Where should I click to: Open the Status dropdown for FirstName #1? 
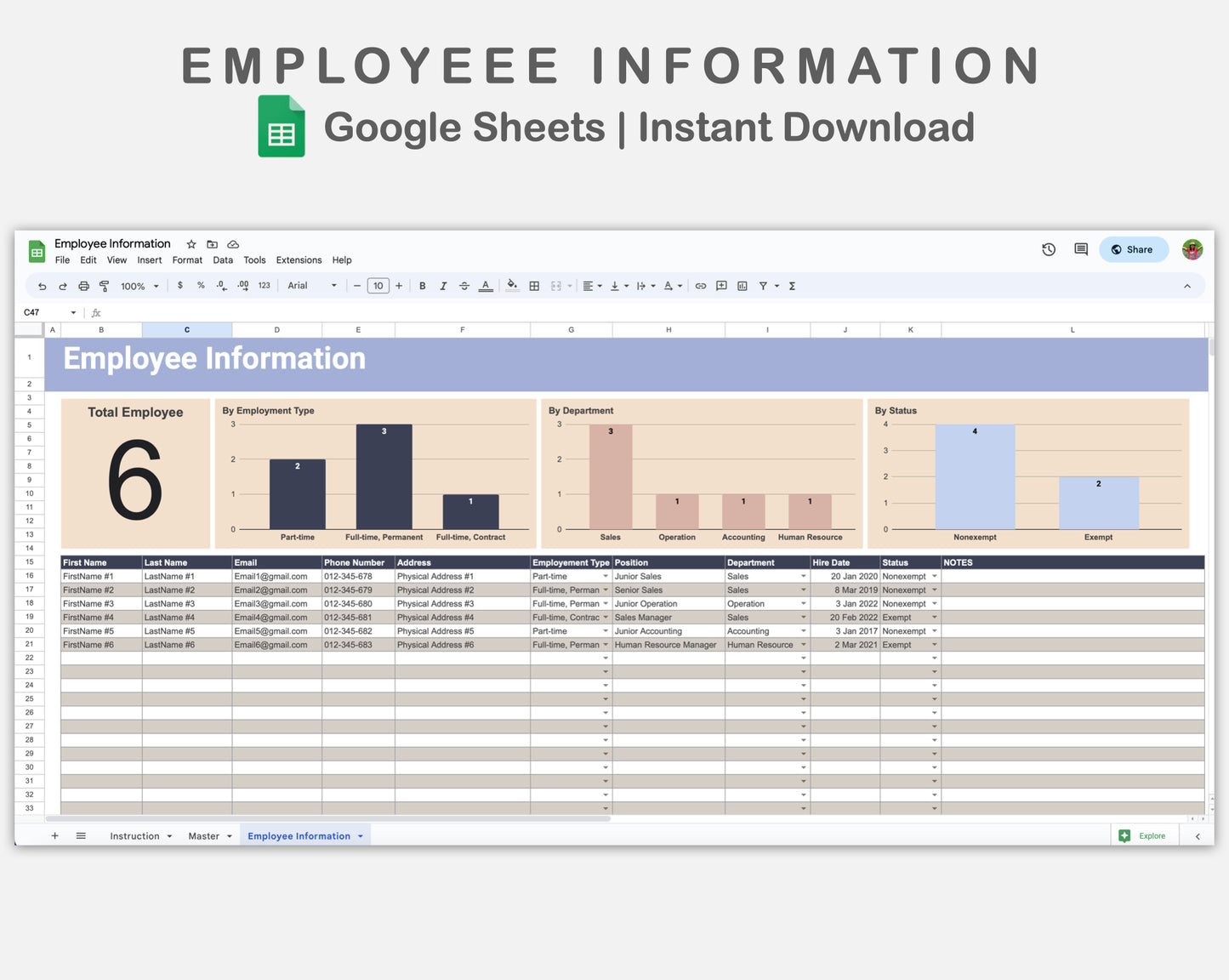pos(934,576)
